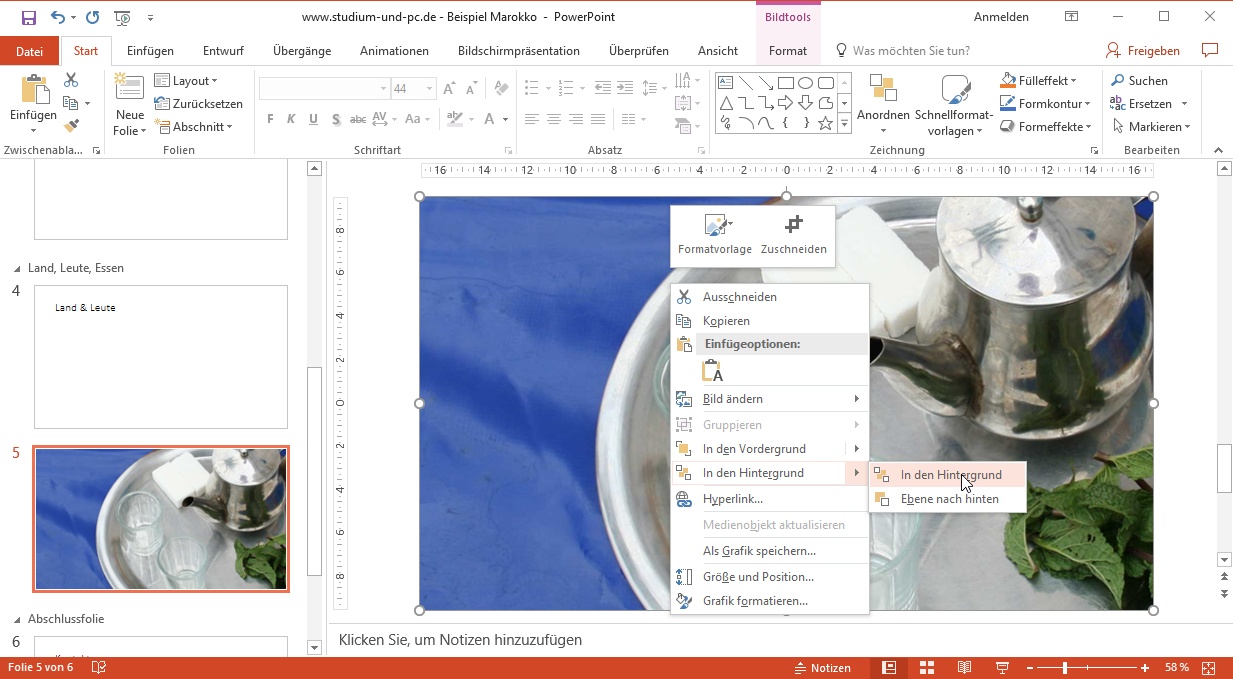Collapse the ribbon with the caret arrow
Screen dimensions: 1233x679
coord(1218,150)
